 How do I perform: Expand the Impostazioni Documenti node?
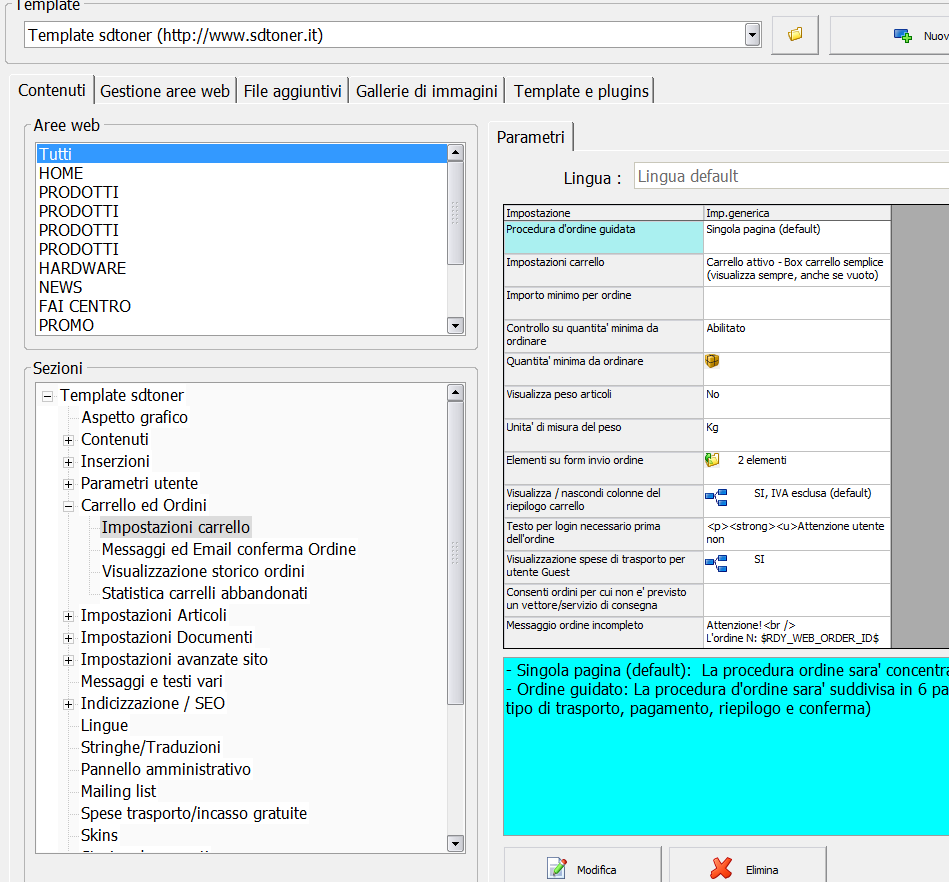coord(68,638)
